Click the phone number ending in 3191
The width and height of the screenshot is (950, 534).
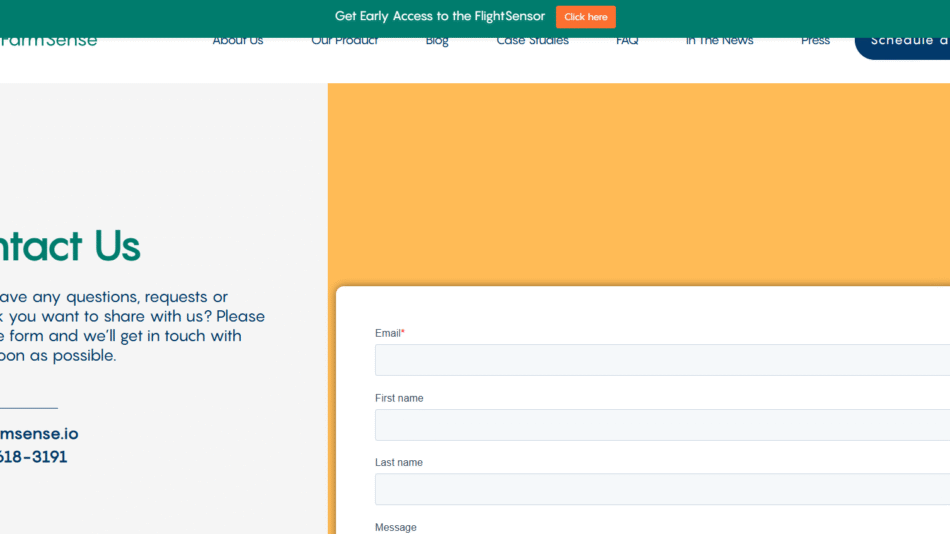(33, 457)
